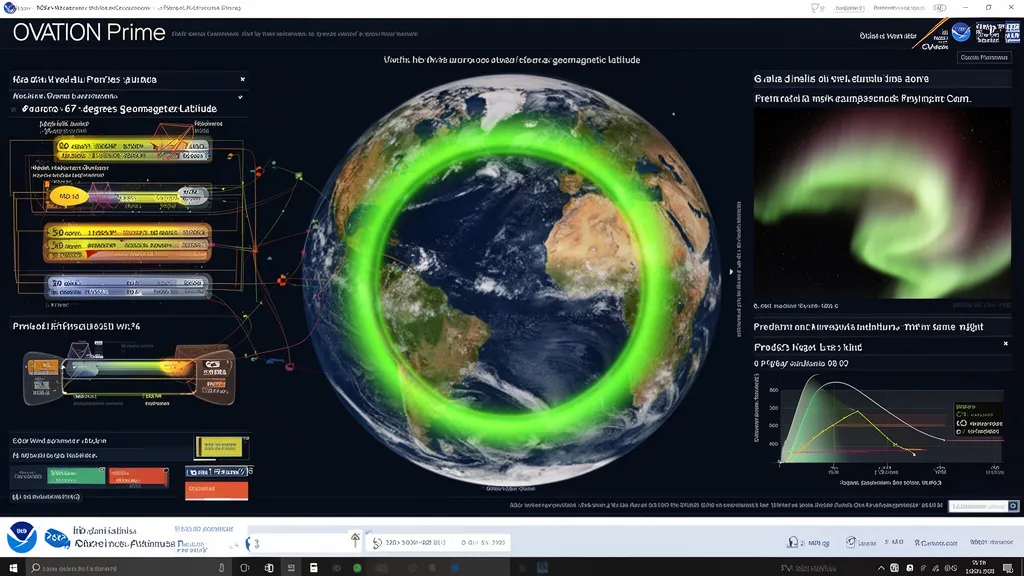Click the Windows taskbar search box

click(x=128, y=568)
